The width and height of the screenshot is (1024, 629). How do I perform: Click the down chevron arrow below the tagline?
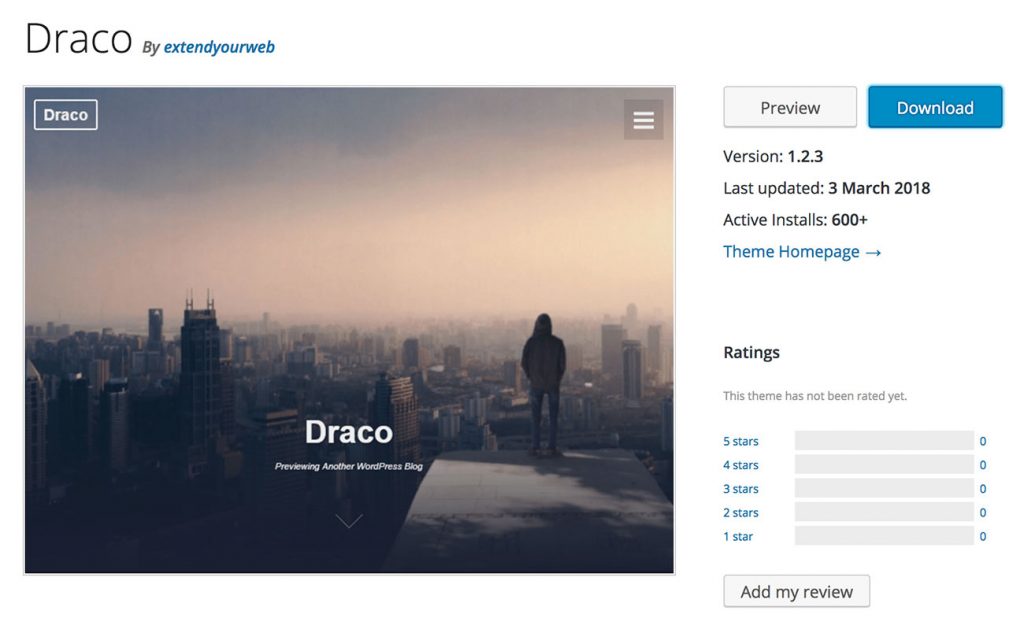[349, 520]
